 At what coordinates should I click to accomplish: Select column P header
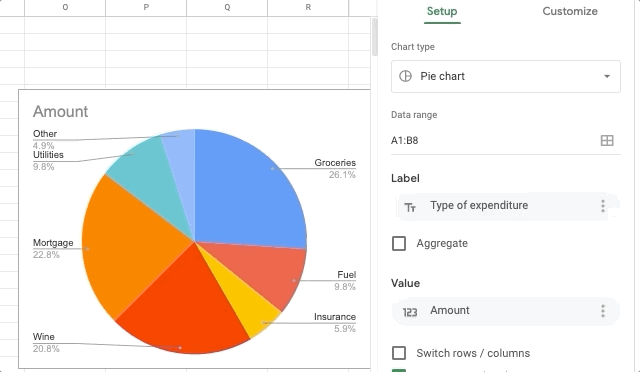click(146, 8)
